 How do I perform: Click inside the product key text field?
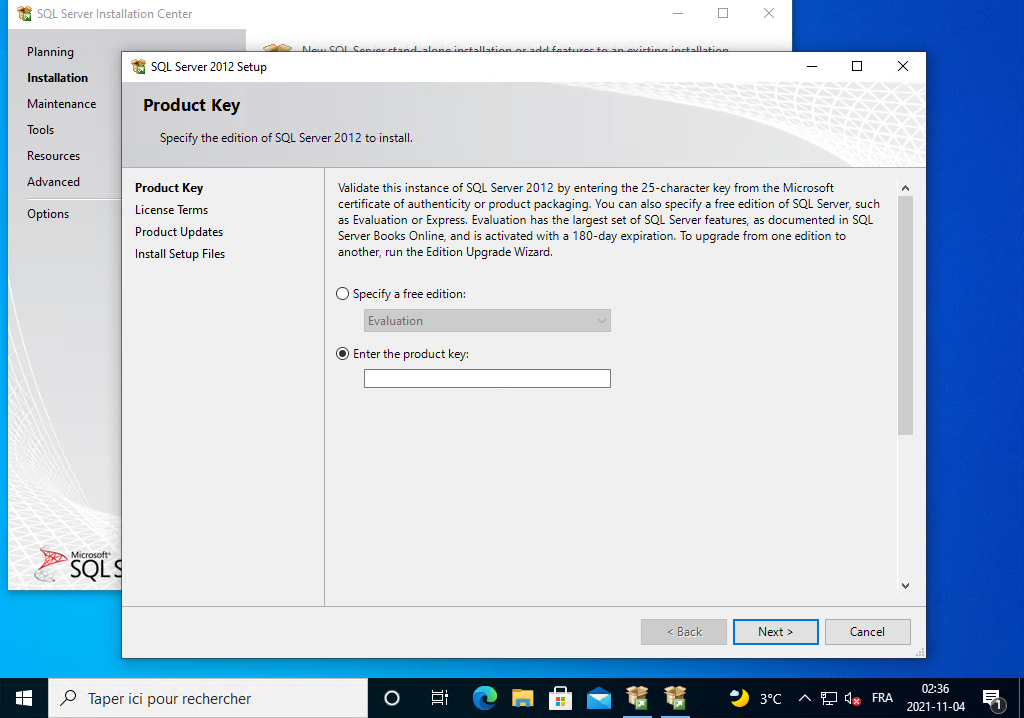point(487,379)
